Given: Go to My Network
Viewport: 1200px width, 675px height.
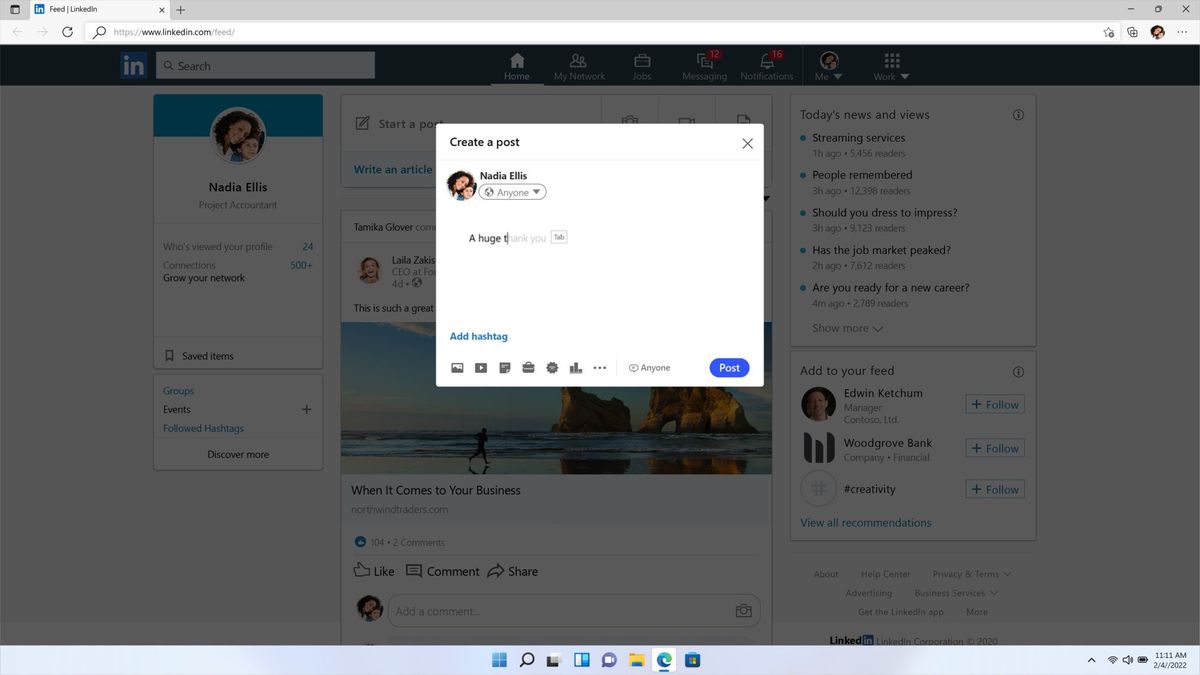Looking at the screenshot, I should pos(577,64).
